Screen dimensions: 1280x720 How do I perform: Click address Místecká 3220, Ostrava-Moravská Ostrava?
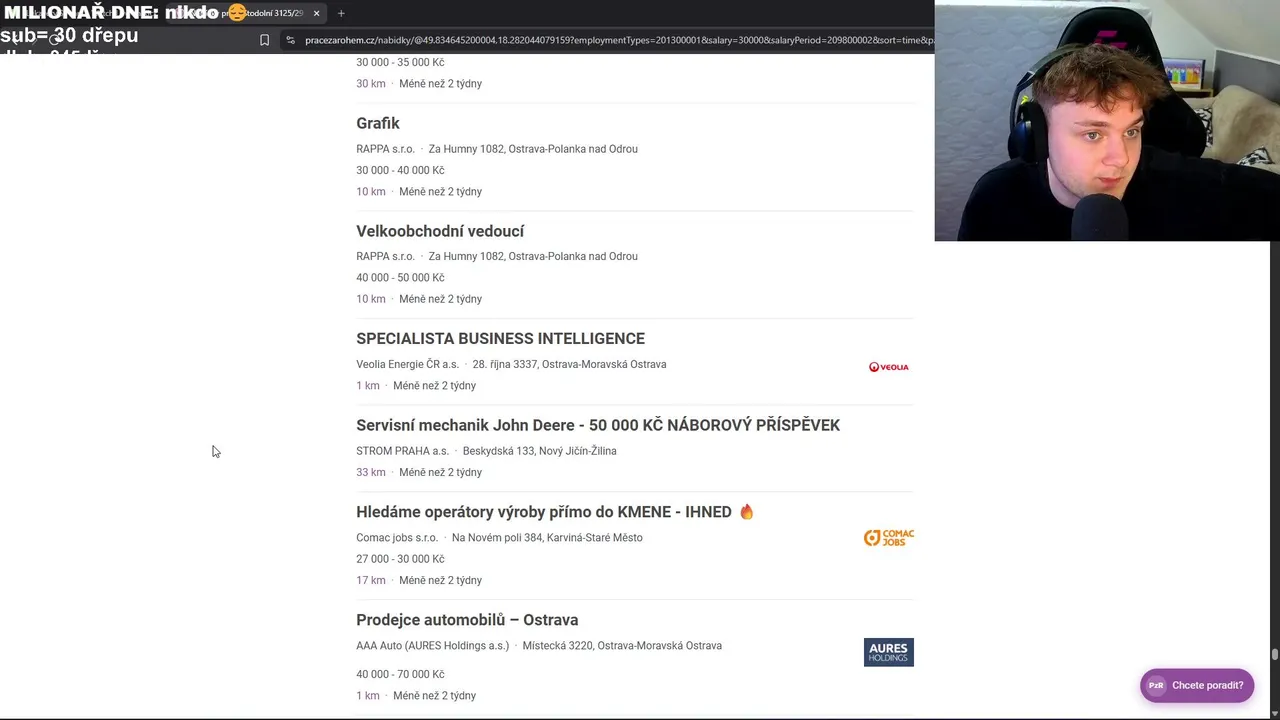(x=622, y=646)
